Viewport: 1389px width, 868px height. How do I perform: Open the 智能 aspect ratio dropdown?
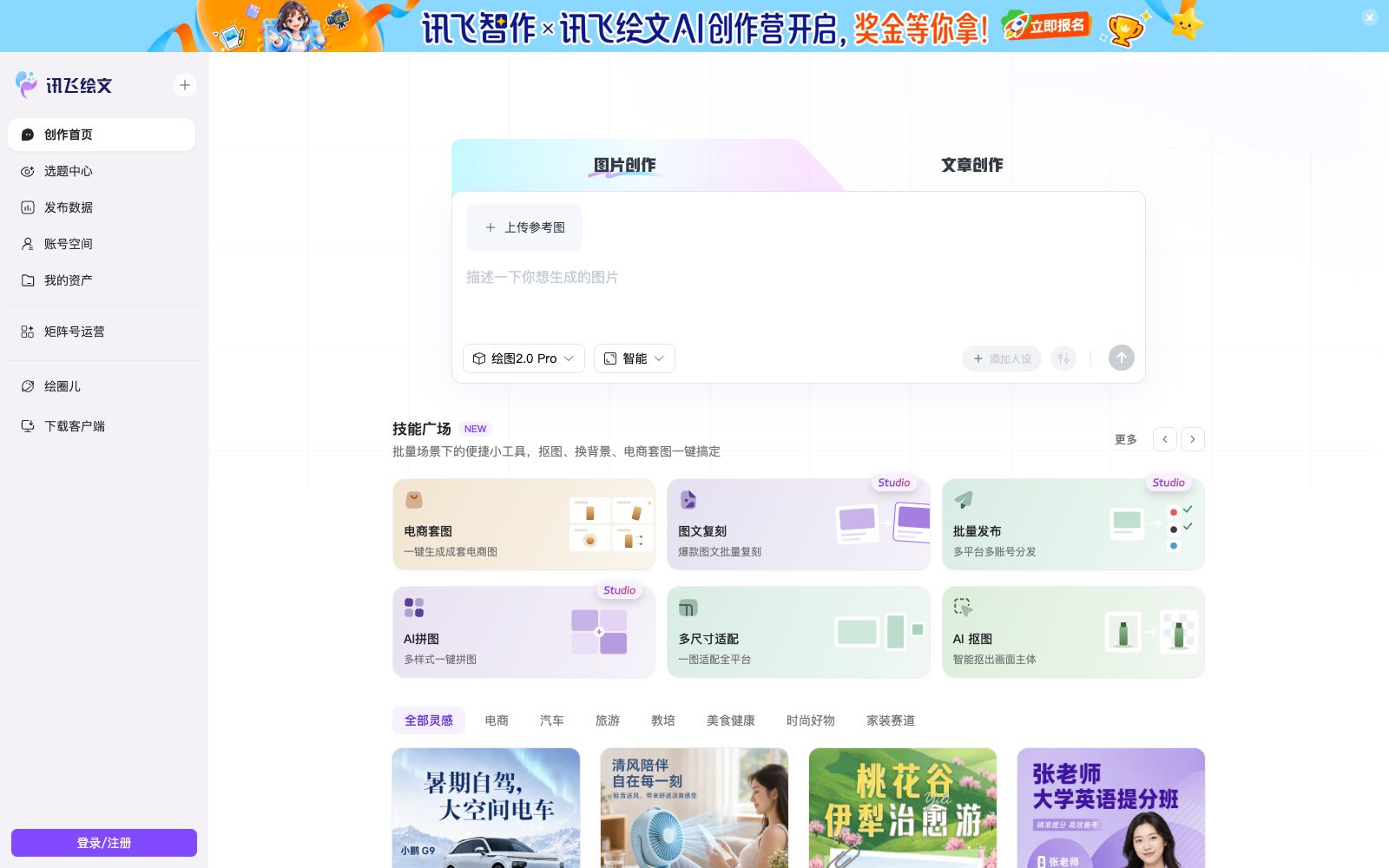coord(635,358)
